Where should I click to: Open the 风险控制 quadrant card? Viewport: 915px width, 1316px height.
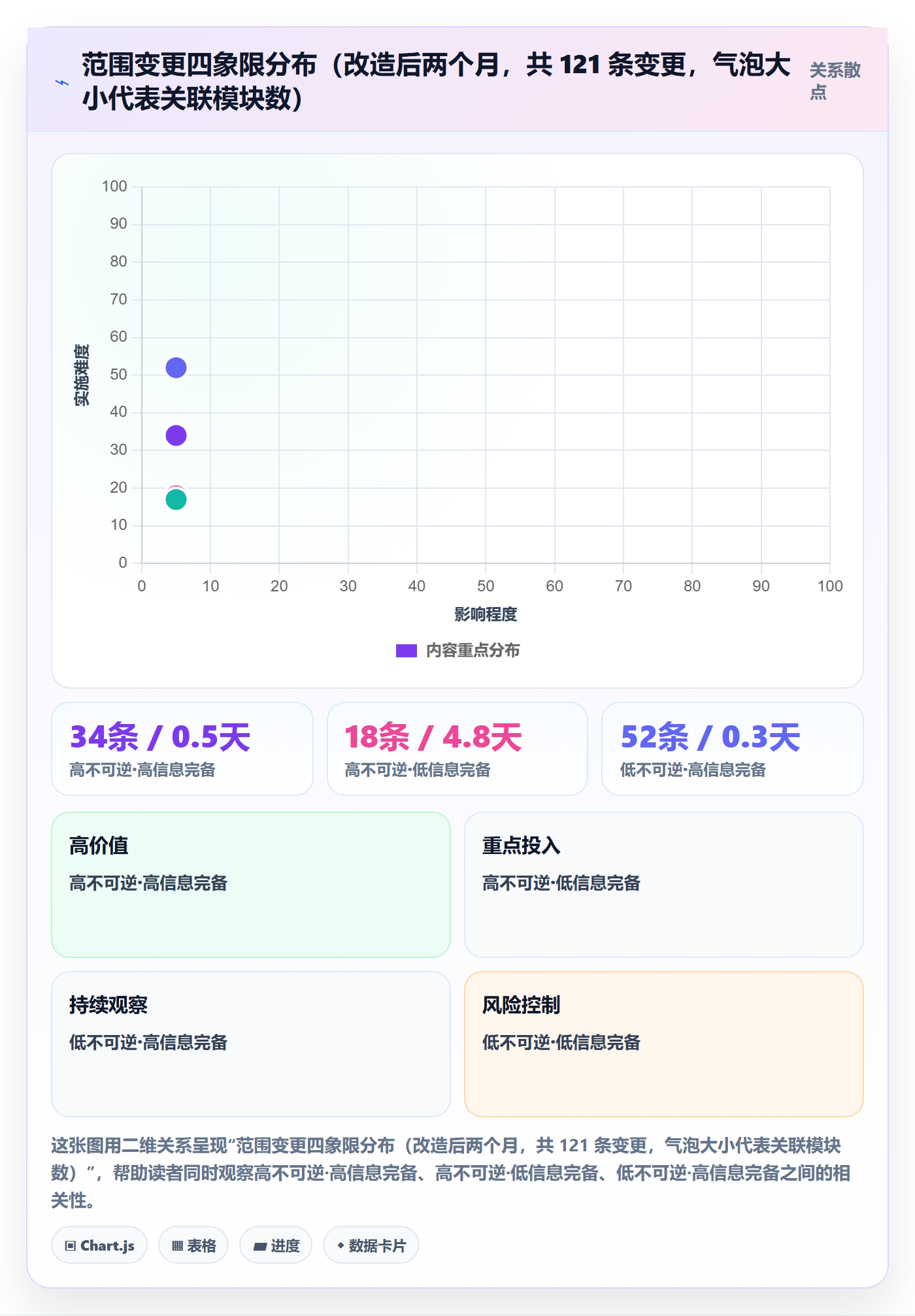[664, 1044]
